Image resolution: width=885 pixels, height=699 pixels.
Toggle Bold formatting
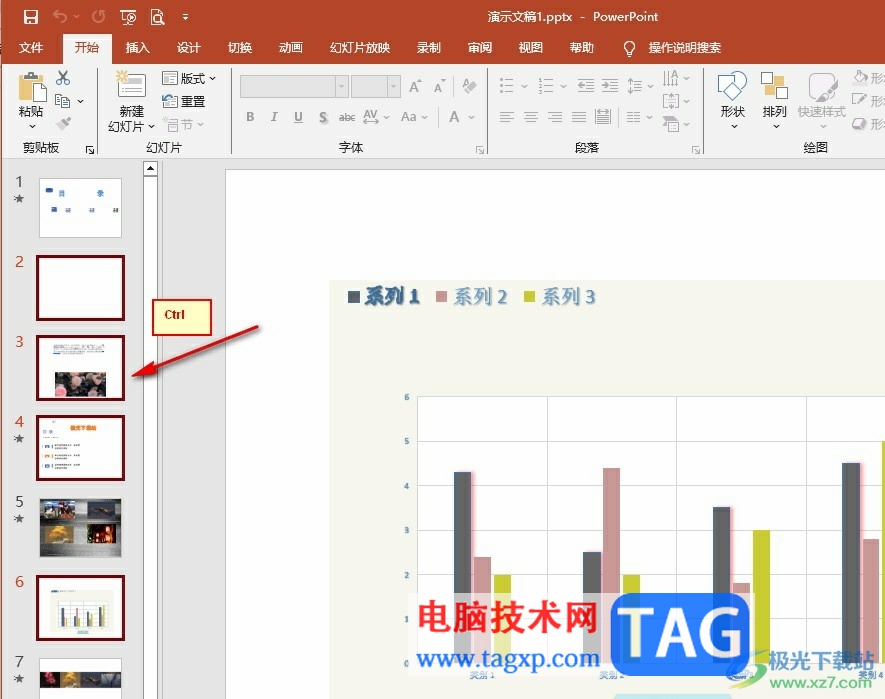[x=250, y=117]
